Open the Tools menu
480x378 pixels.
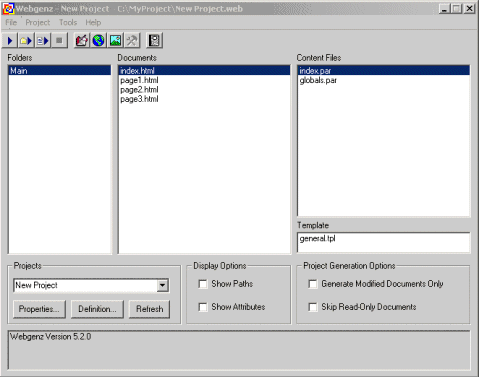pyautogui.click(x=68, y=23)
